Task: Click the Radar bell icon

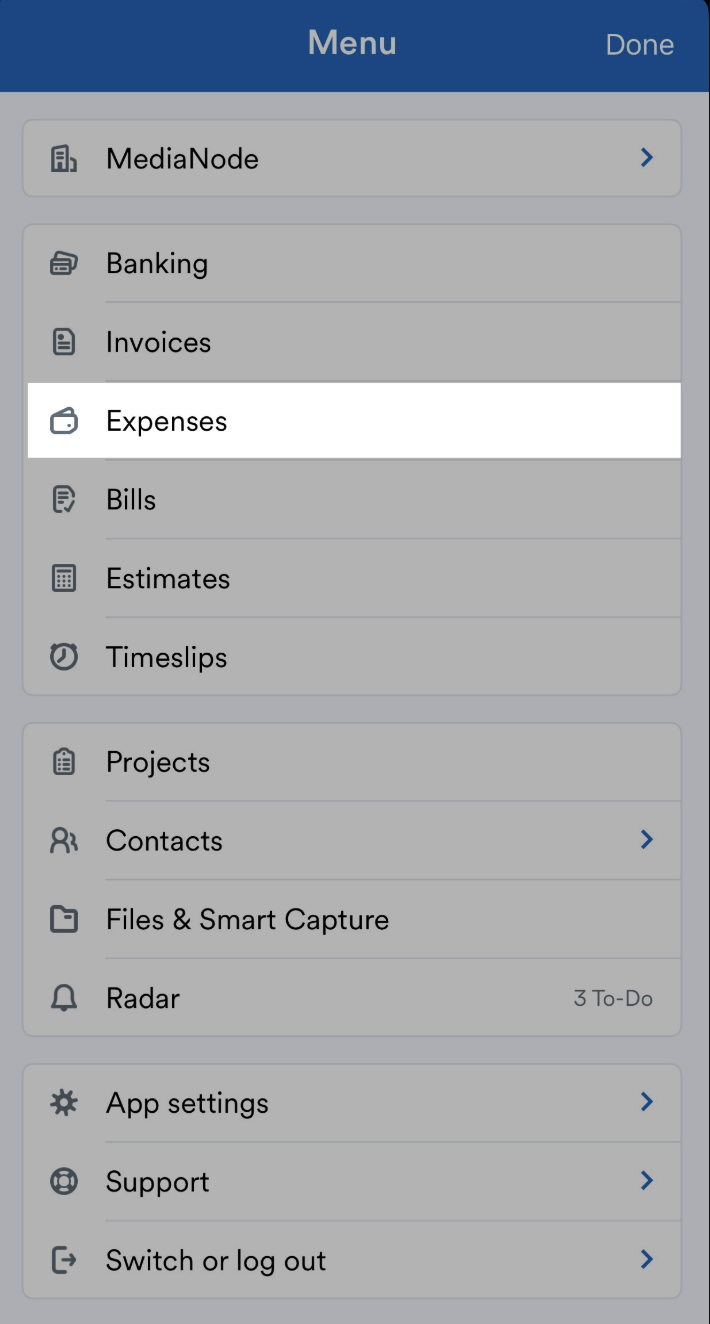Action: point(63,998)
